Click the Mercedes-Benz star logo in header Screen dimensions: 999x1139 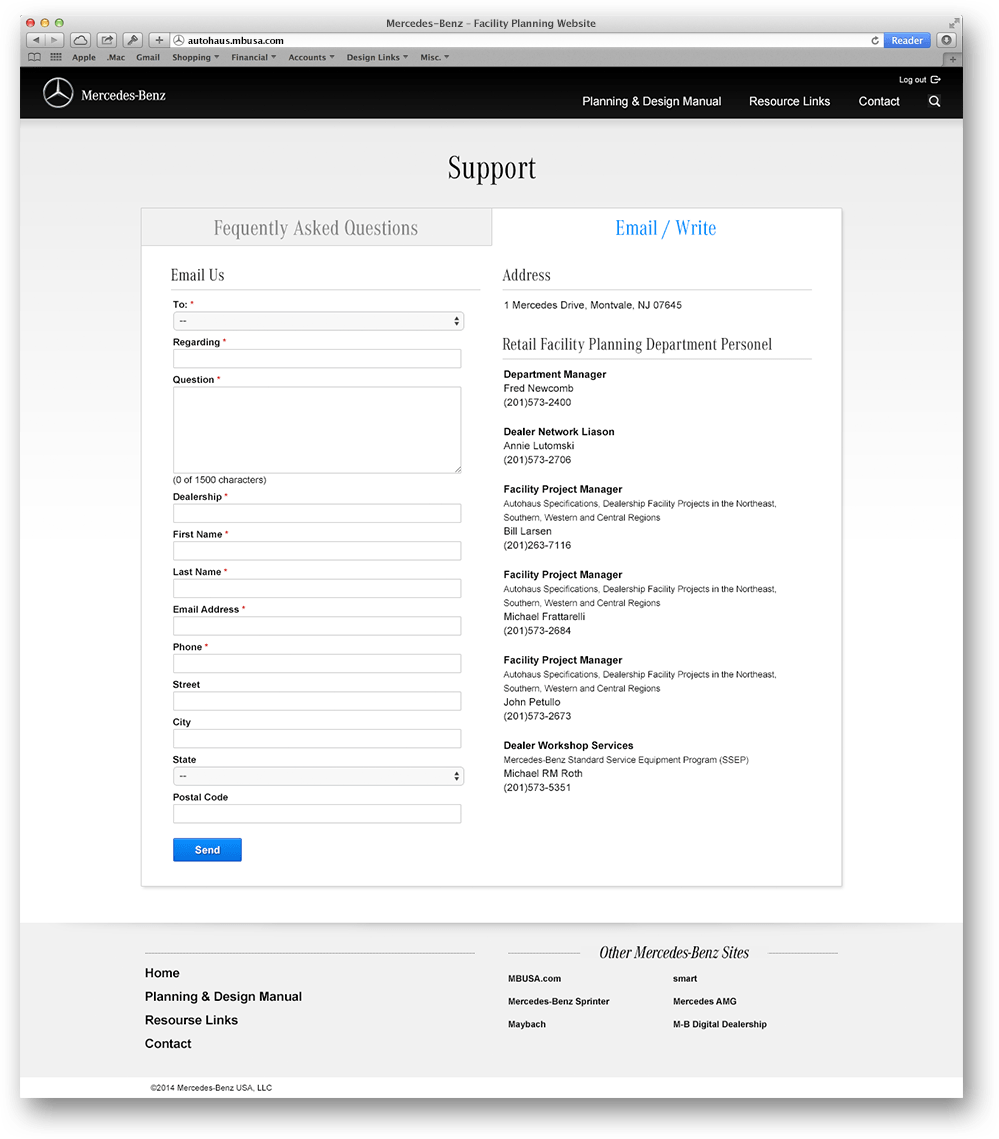pos(58,93)
